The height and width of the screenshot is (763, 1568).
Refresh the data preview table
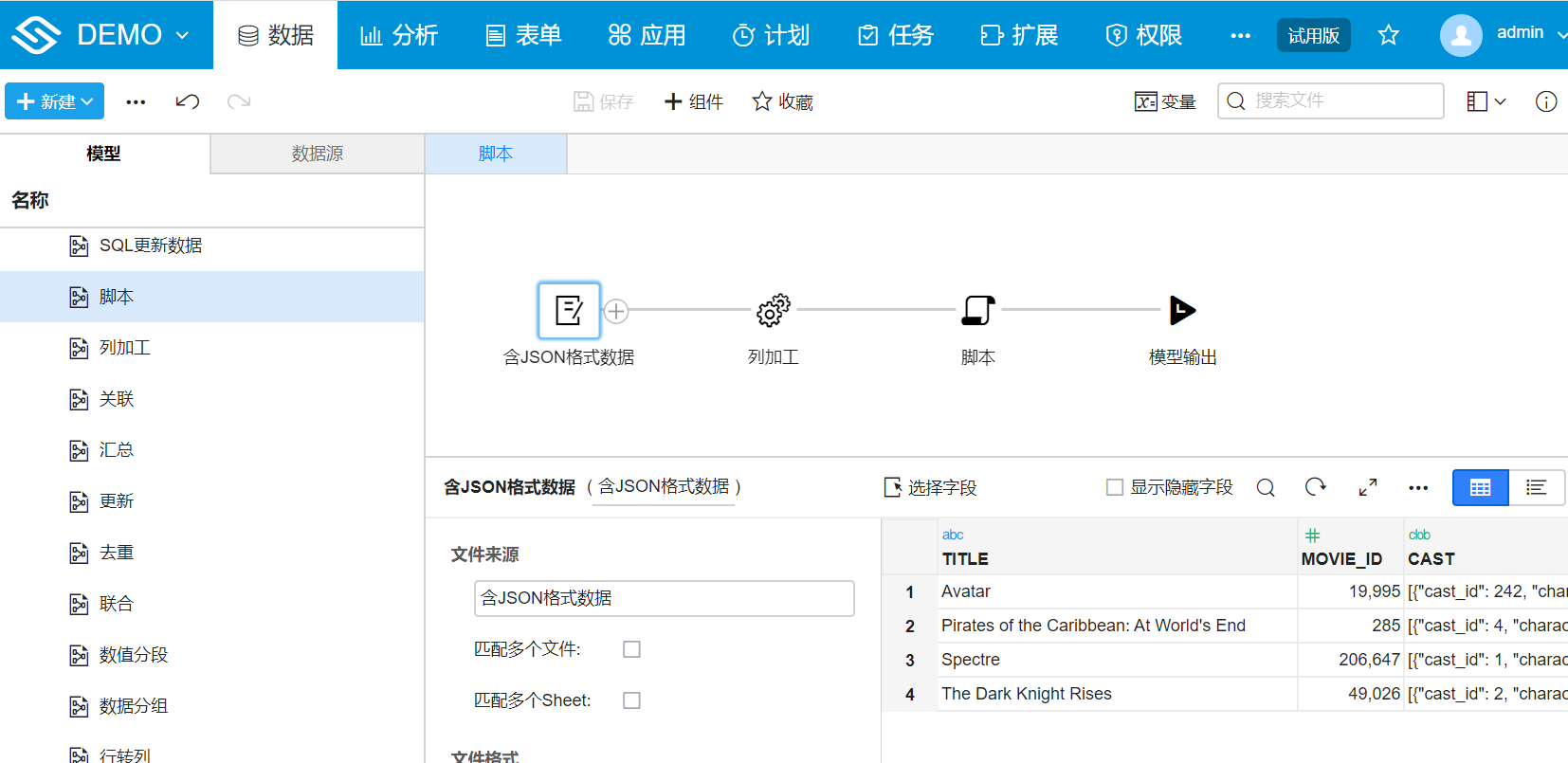(x=1315, y=487)
